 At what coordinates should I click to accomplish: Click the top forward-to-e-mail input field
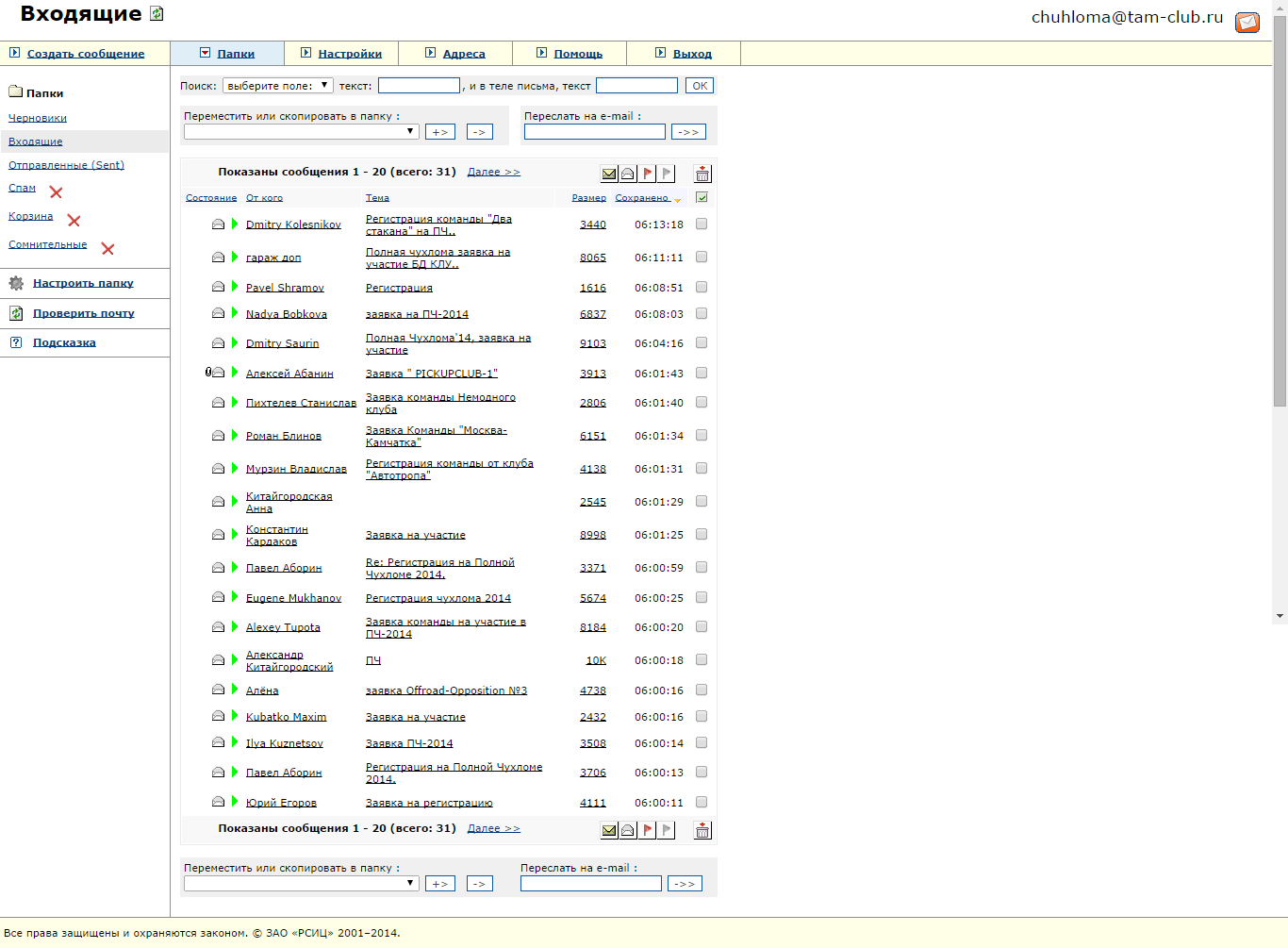click(x=594, y=132)
